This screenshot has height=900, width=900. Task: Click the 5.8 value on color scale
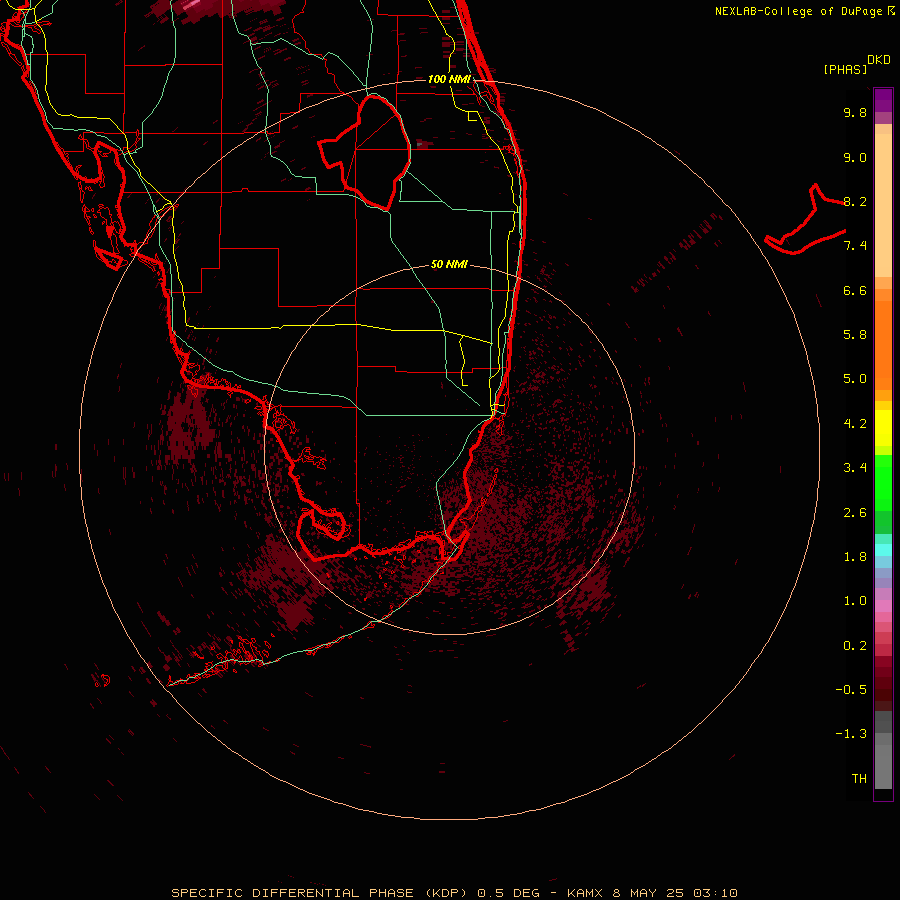click(855, 335)
